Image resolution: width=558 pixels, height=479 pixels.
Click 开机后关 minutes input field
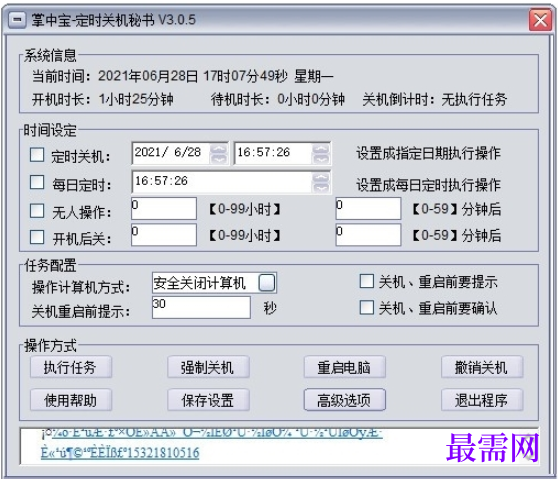tap(368, 235)
